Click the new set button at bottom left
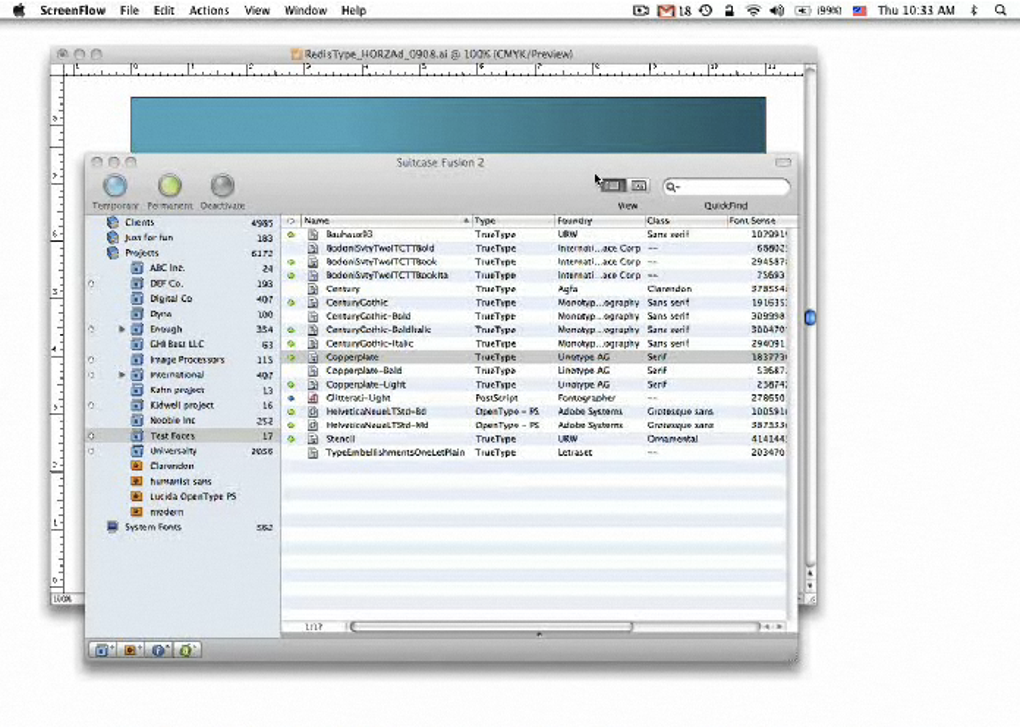The width and height of the screenshot is (1020, 727). [x=102, y=650]
